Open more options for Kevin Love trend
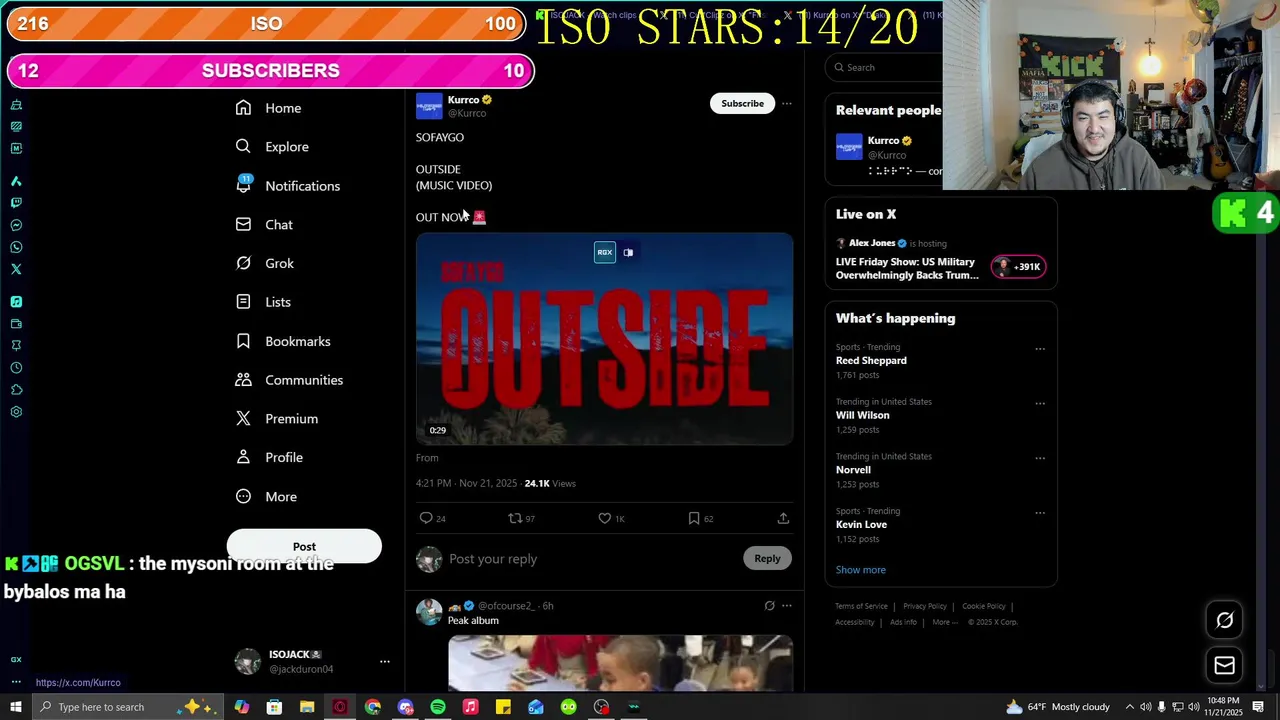1280x720 pixels. [x=1040, y=513]
